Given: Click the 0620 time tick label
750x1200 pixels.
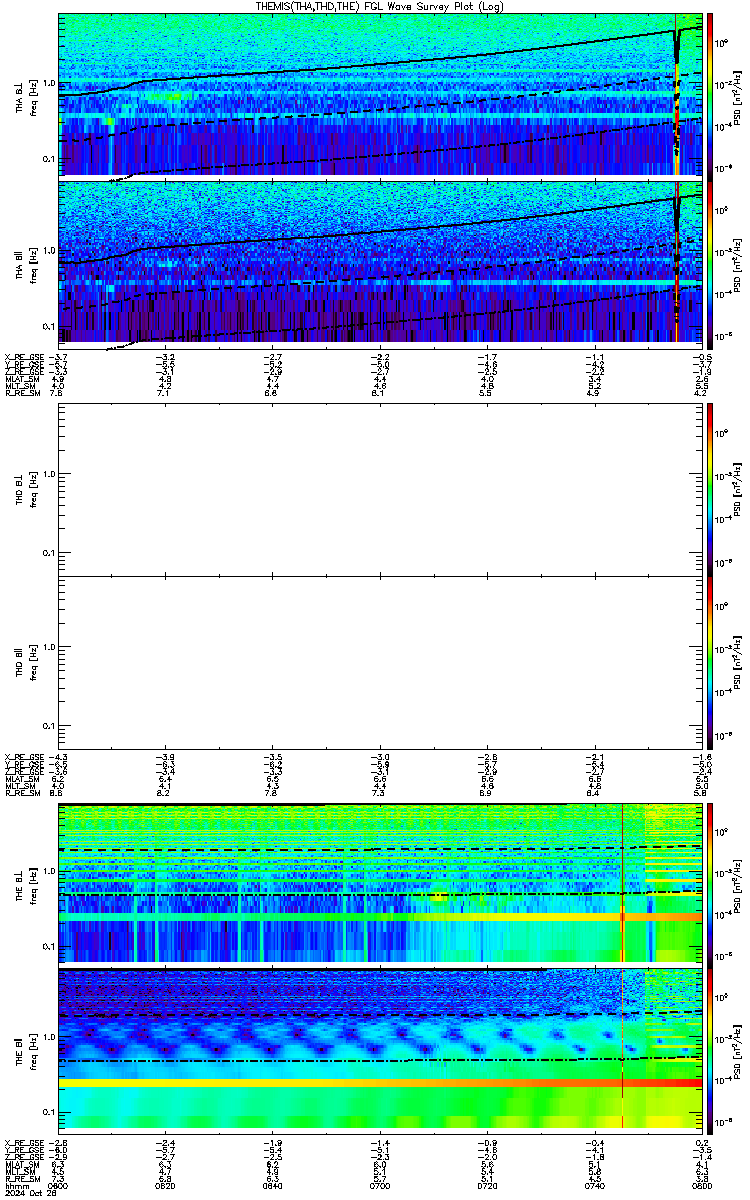Looking at the screenshot, I should tap(166, 1185).
